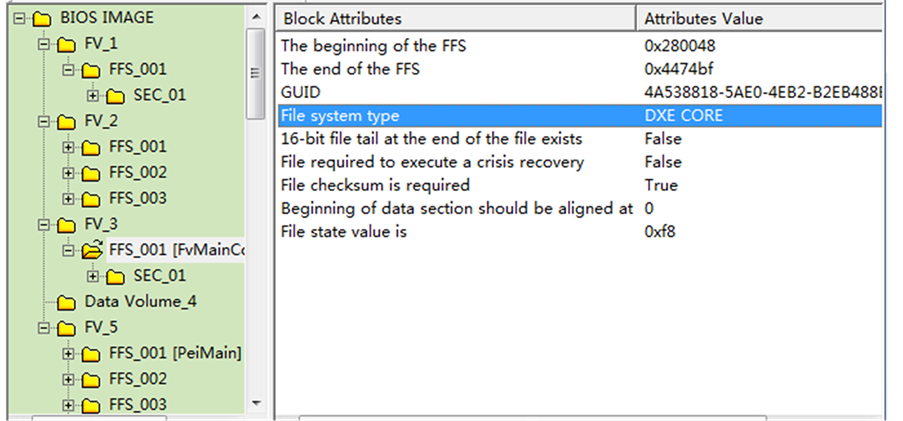Click the BIOS IMAGE root folder icon

pos(41,18)
